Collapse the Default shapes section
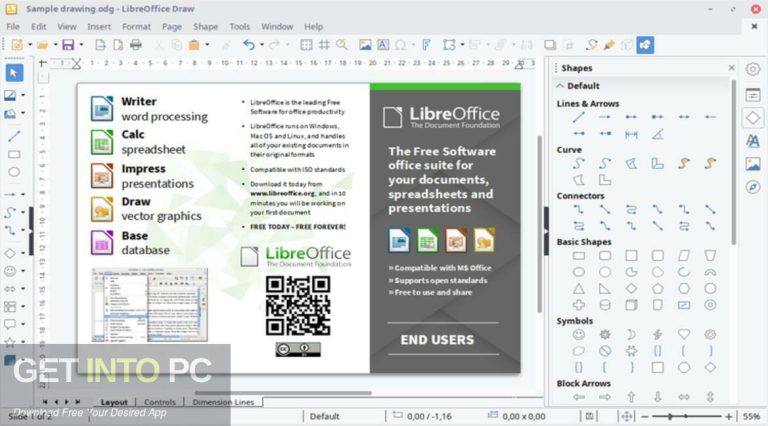Image resolution: width=768 pixels, height=426 pixels. pyautogui.click(x=560, y=86)
